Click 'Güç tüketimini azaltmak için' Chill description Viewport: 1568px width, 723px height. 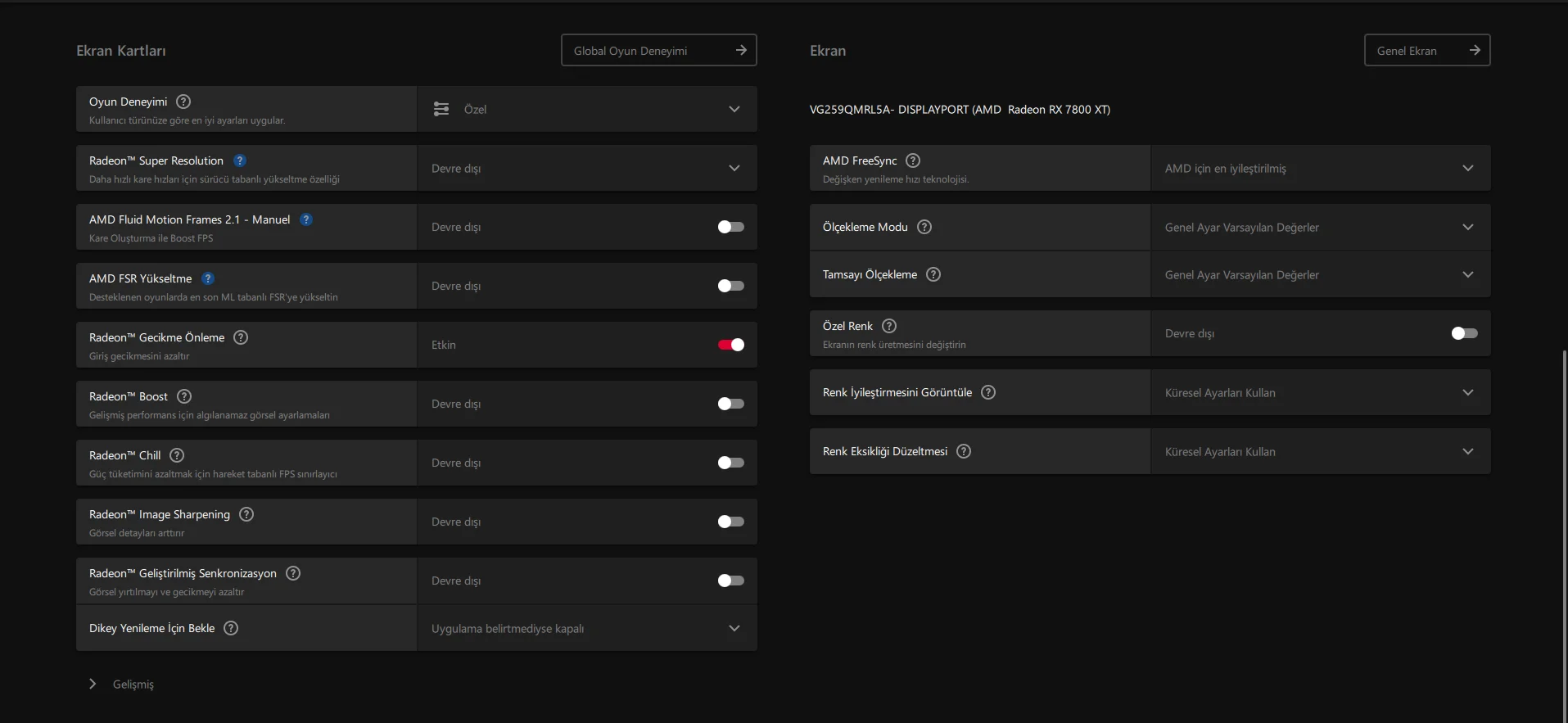[x=213, y=474]
